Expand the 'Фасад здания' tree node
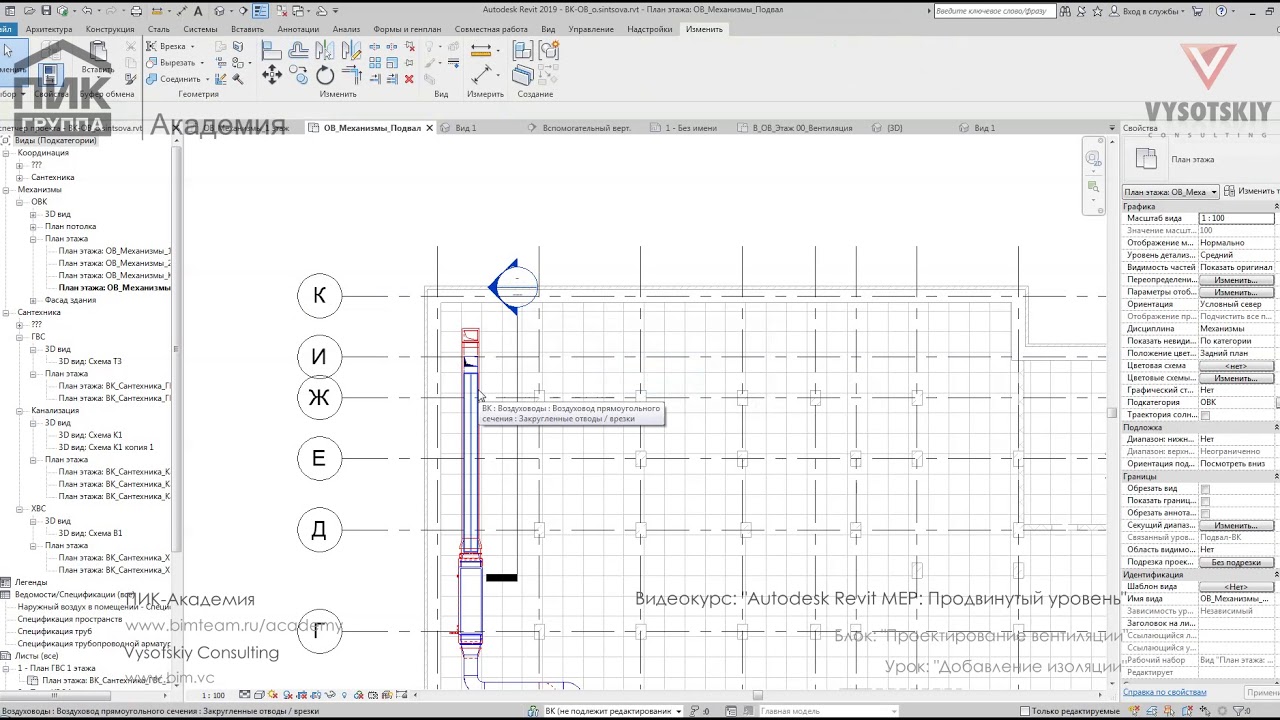Screen dimensions: 1280x720 (33, 301)
